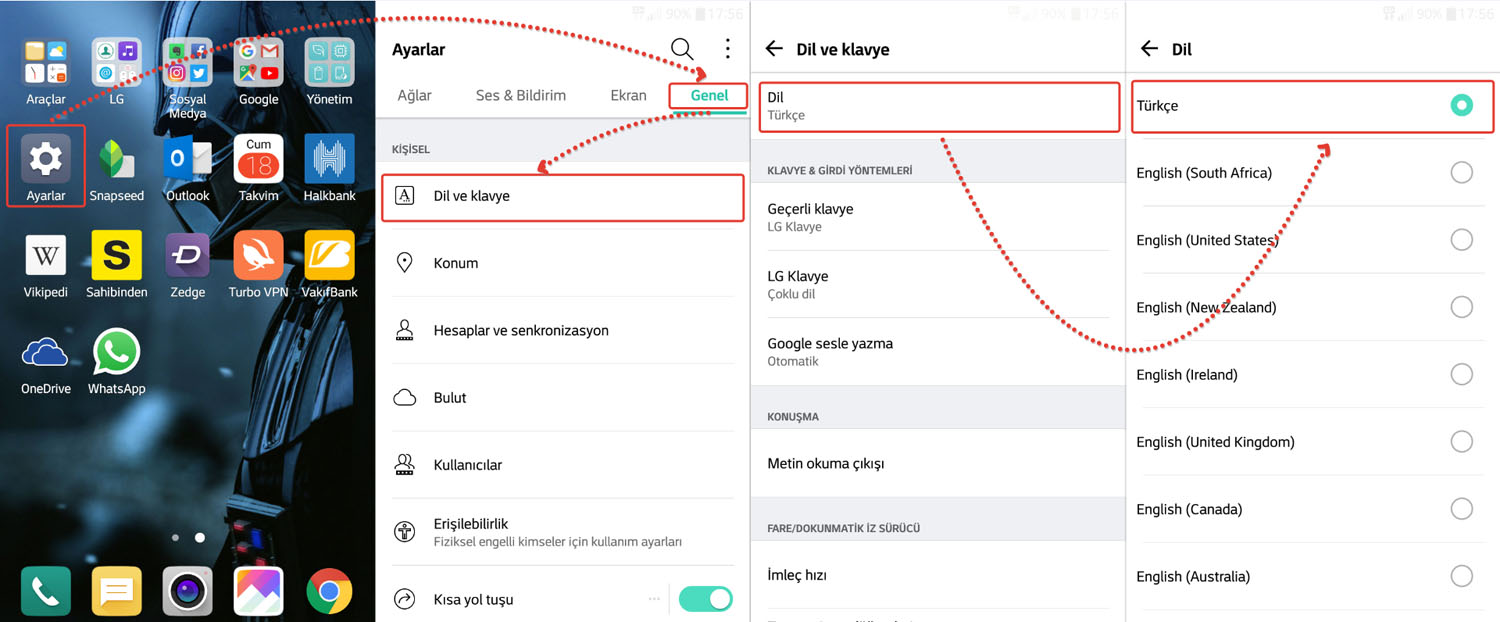Screen dimensions: 1500x622
Task: Select English (Canada) radio option
Action: [1461, 509]
